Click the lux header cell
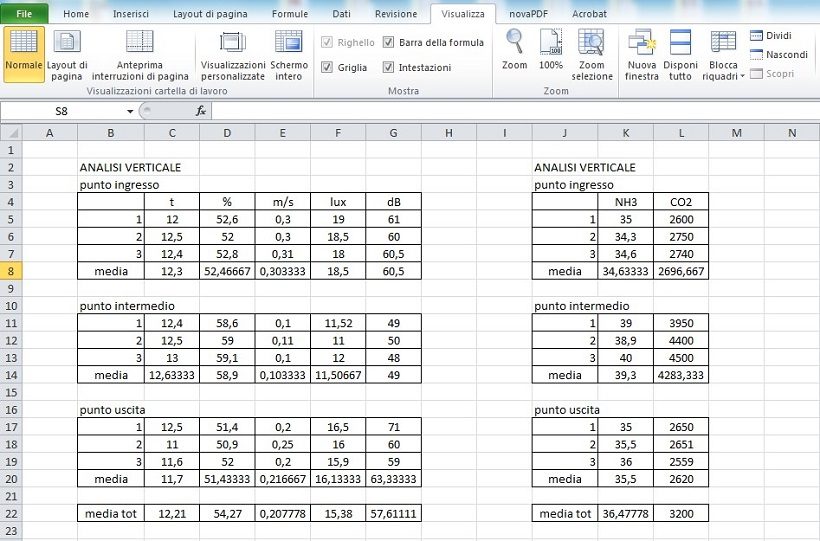The image size is (820, 541). click(x=338, y=202)
